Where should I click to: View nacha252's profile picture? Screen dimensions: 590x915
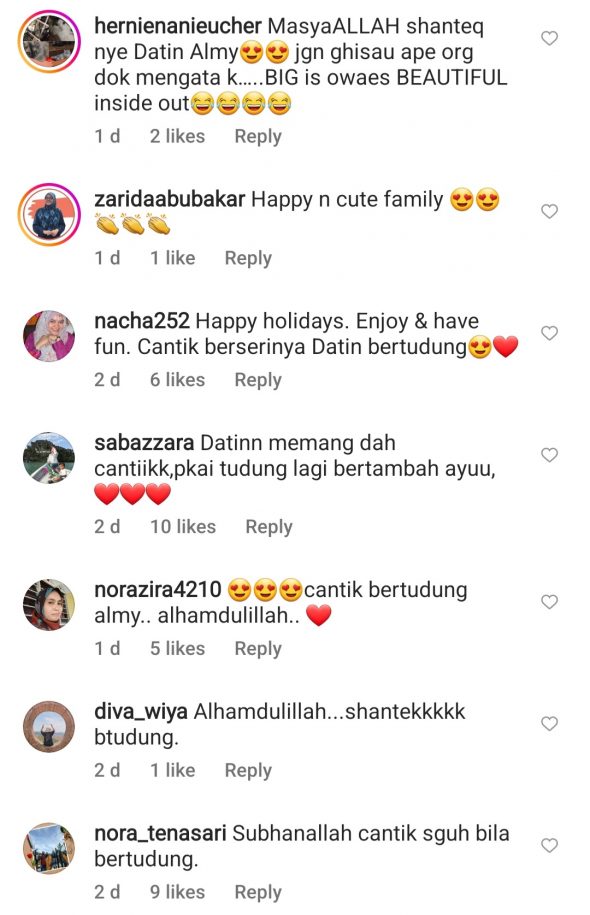click(49, 336)
